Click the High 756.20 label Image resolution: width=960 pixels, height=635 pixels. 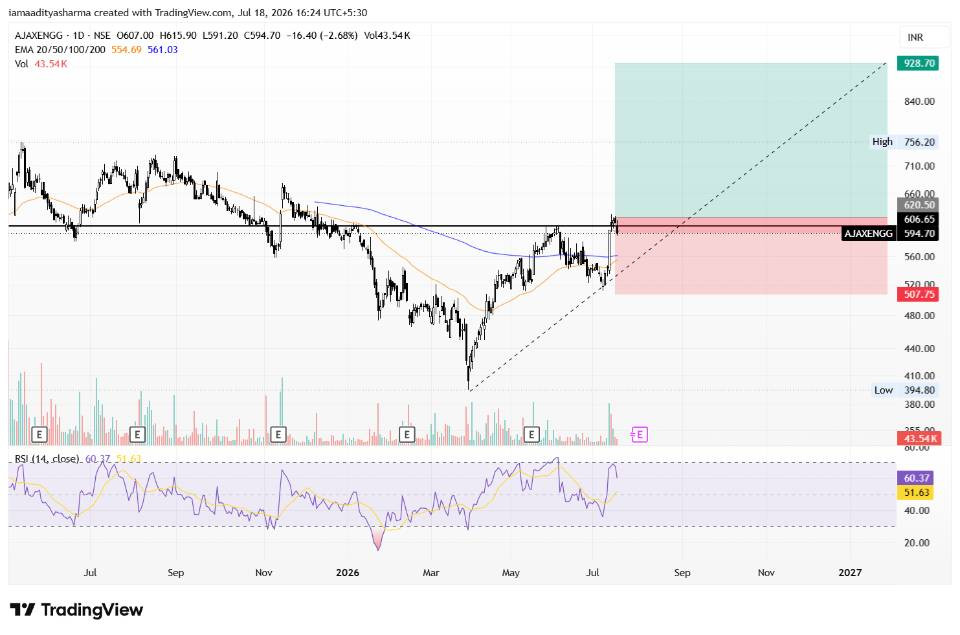904,142
